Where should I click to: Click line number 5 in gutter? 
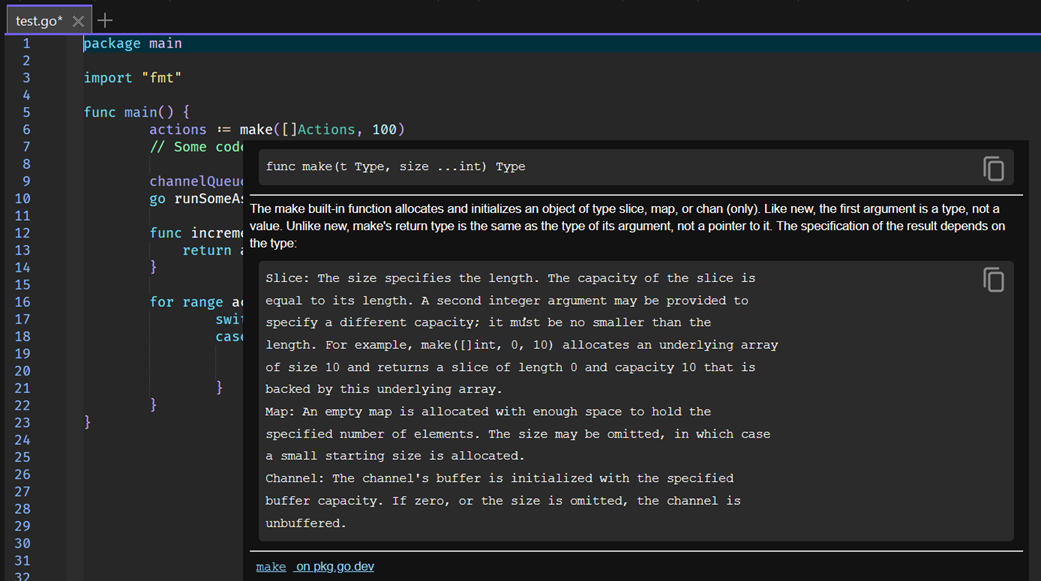(x=27, y=113)
